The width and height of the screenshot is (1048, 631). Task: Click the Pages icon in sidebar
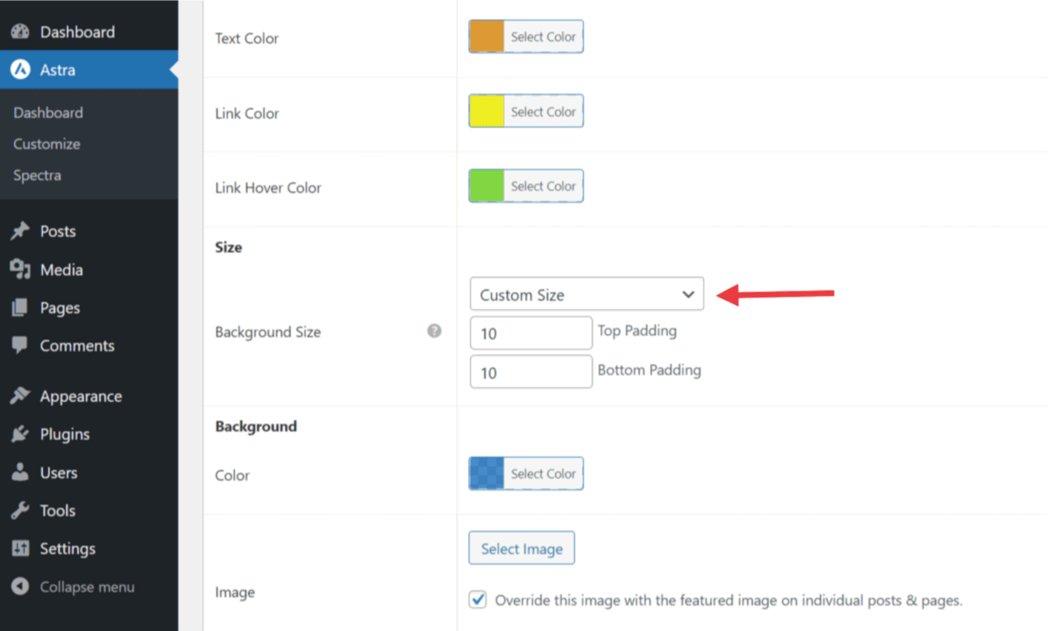coord(20,308)
